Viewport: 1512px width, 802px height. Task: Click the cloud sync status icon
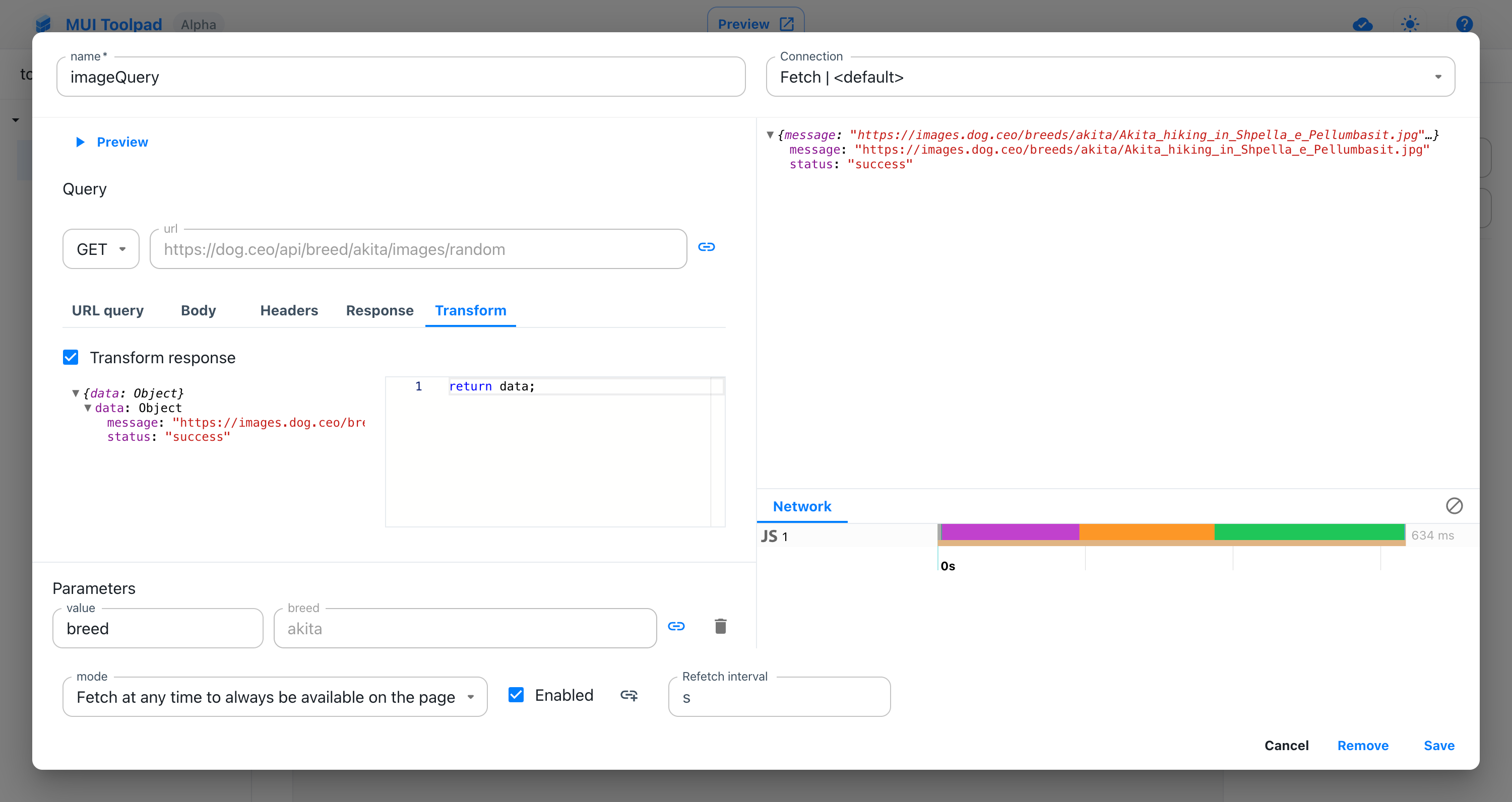1362,24
